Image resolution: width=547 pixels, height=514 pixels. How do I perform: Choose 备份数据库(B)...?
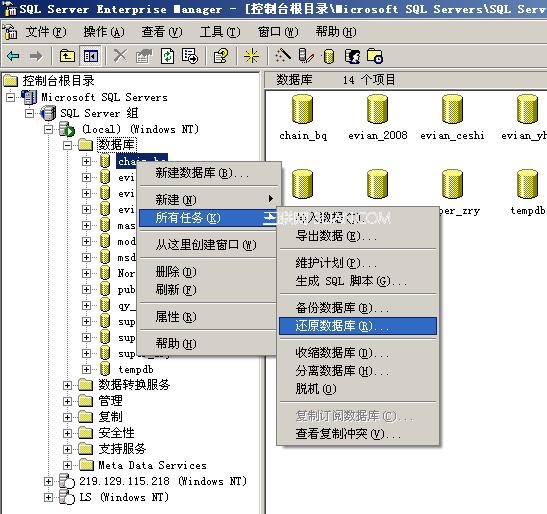[358, 308]
